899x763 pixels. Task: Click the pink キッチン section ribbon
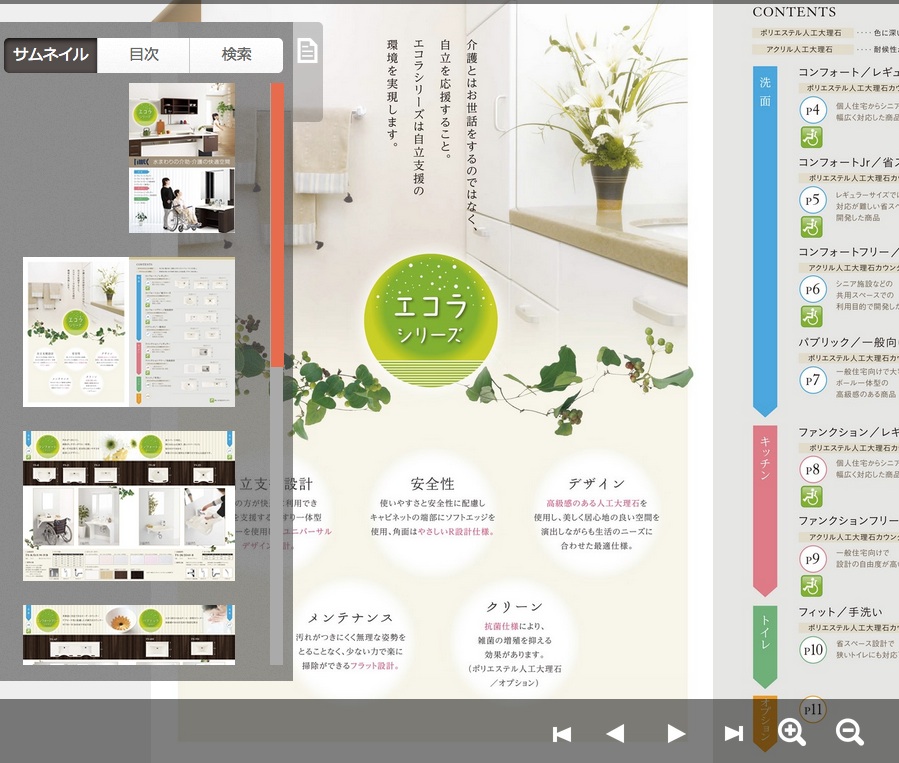click(765, 511)
